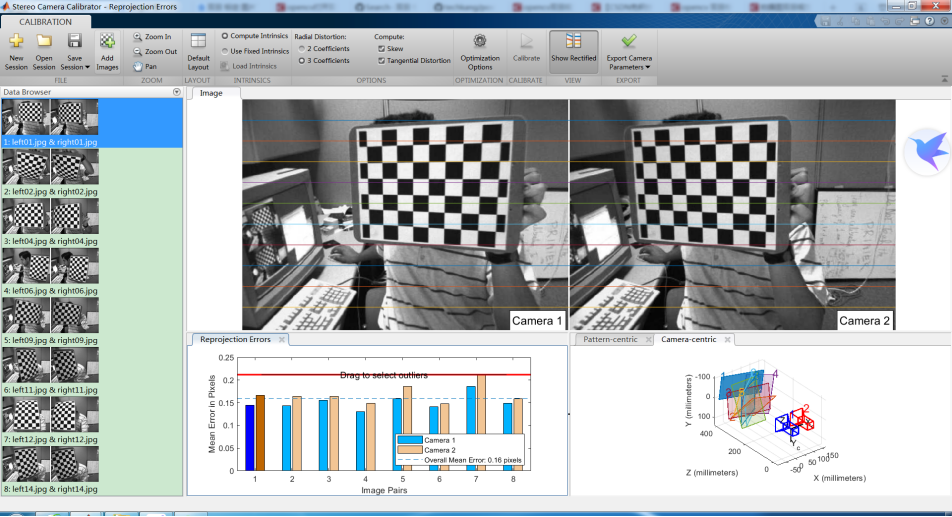Close the Camera-centric tab
The image size is (952, 517).
coord(727,339)
